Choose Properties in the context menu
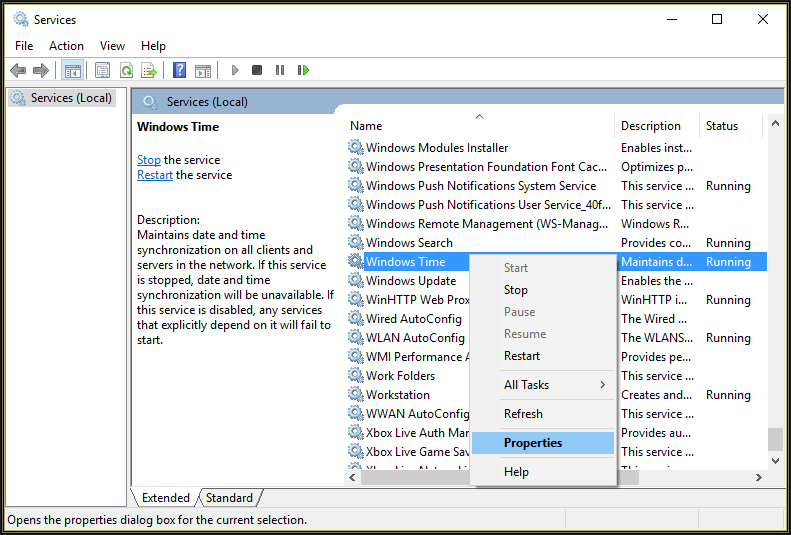The height and width of the screenshot is (535, 791). (543, 443)
